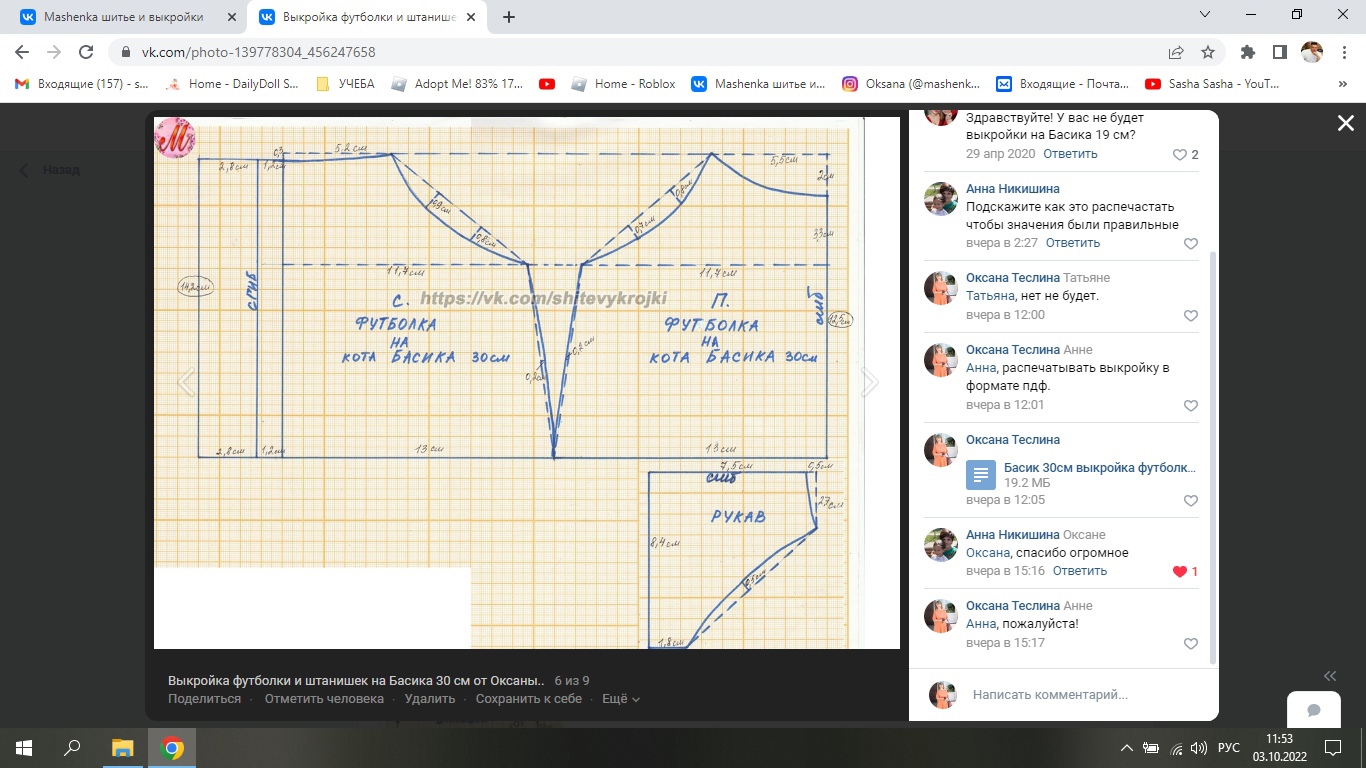Show the next photo in album

[x=870, y=382]
